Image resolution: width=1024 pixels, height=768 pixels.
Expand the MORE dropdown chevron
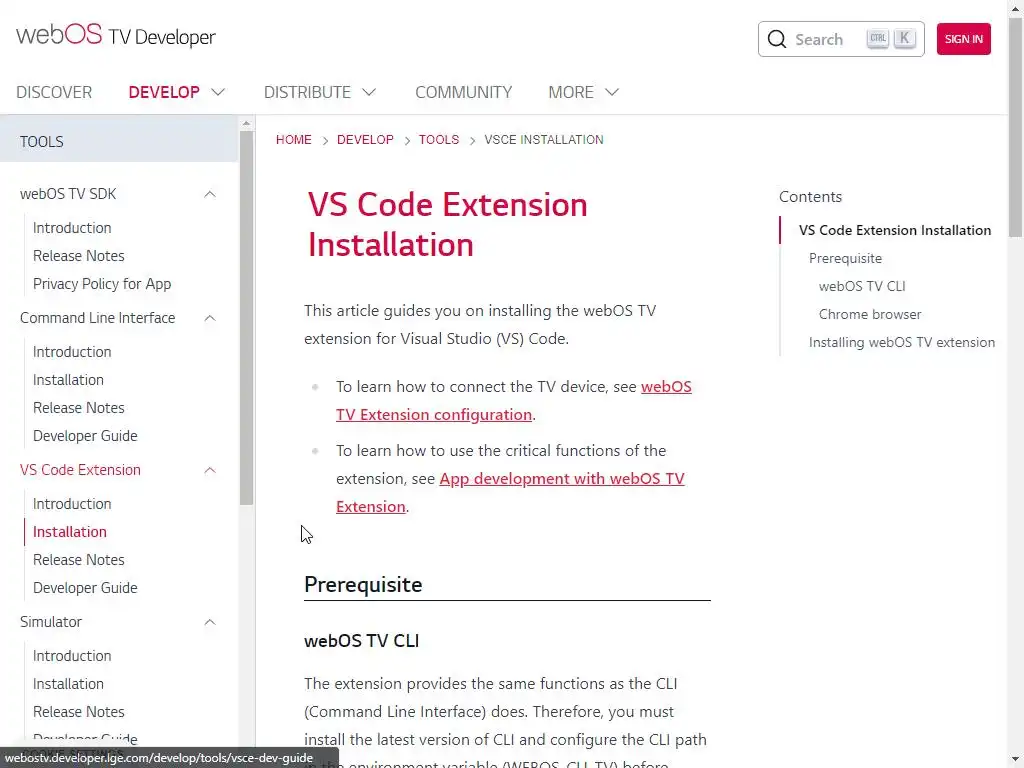pyautogui.click(x=611, y=92)
